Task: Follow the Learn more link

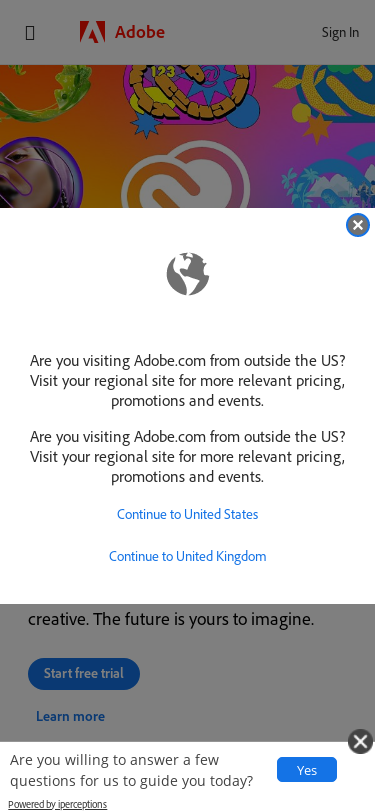Action: coord(70,716)
